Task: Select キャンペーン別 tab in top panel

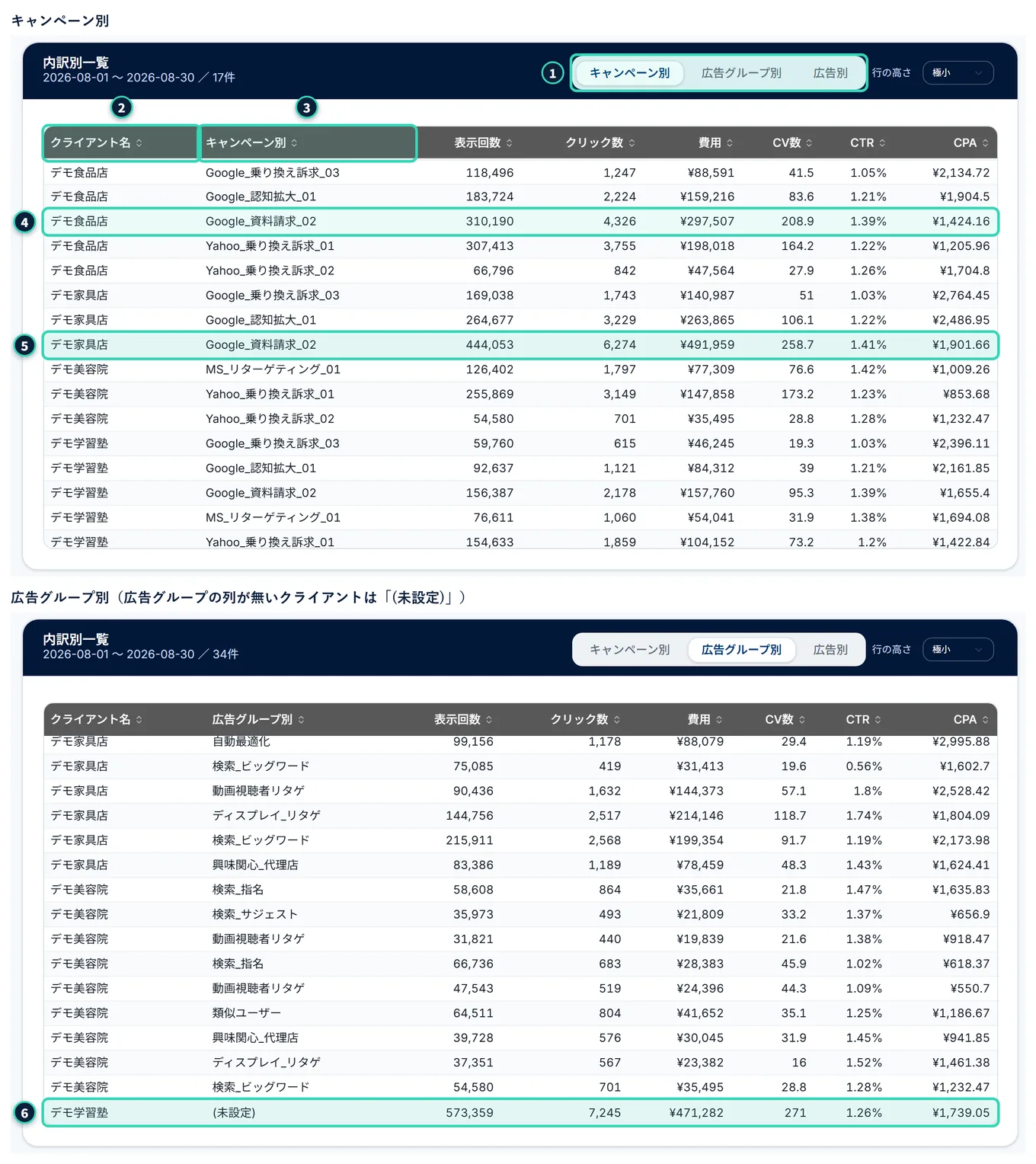Action: coord(630,73)
